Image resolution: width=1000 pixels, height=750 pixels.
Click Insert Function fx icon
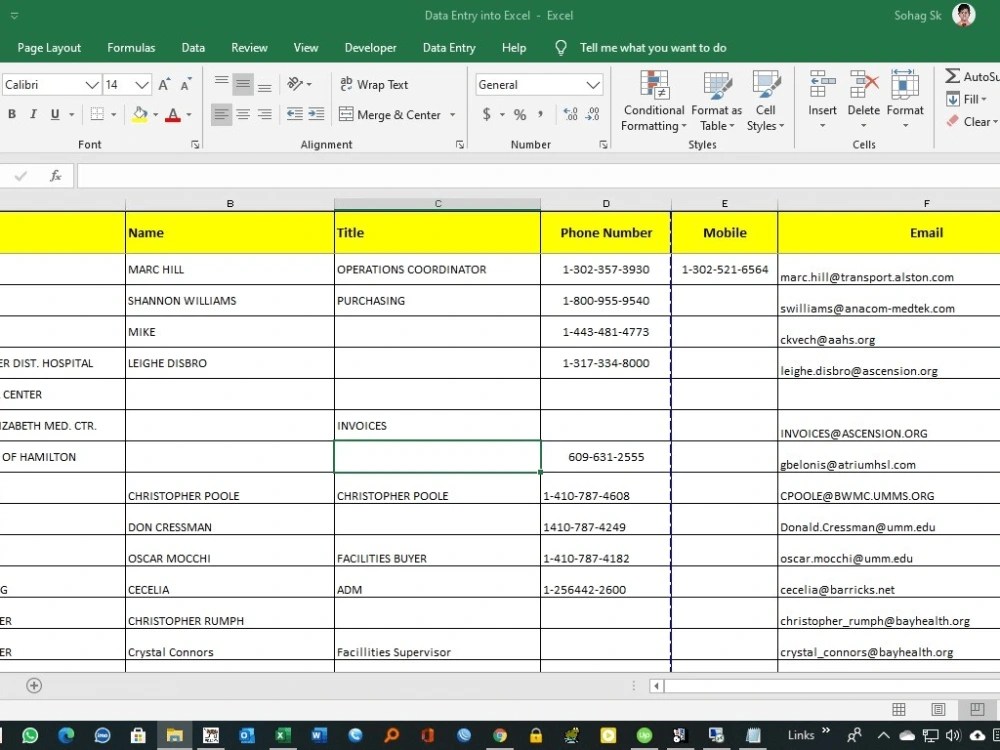click(55, 175)
